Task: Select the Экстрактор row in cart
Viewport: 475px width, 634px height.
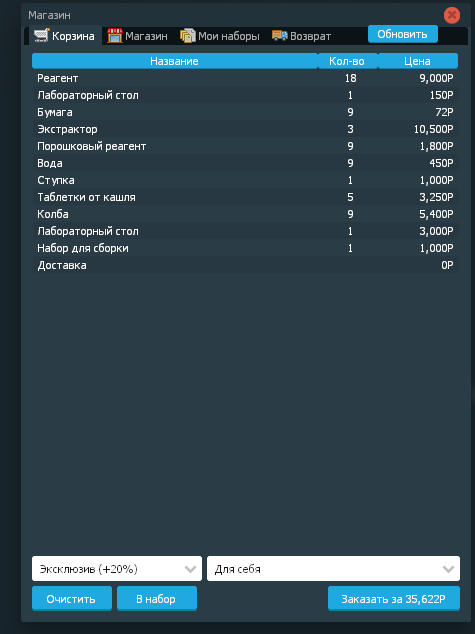Action: pos(245,129)
